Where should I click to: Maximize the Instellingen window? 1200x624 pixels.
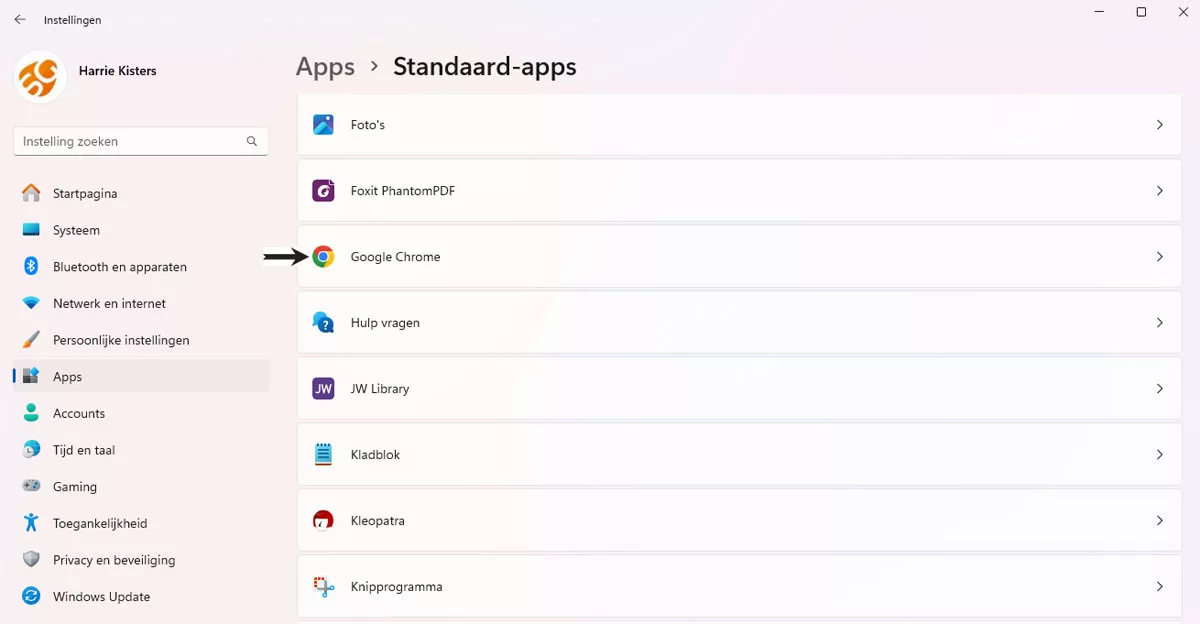[x=1141, y=13]
